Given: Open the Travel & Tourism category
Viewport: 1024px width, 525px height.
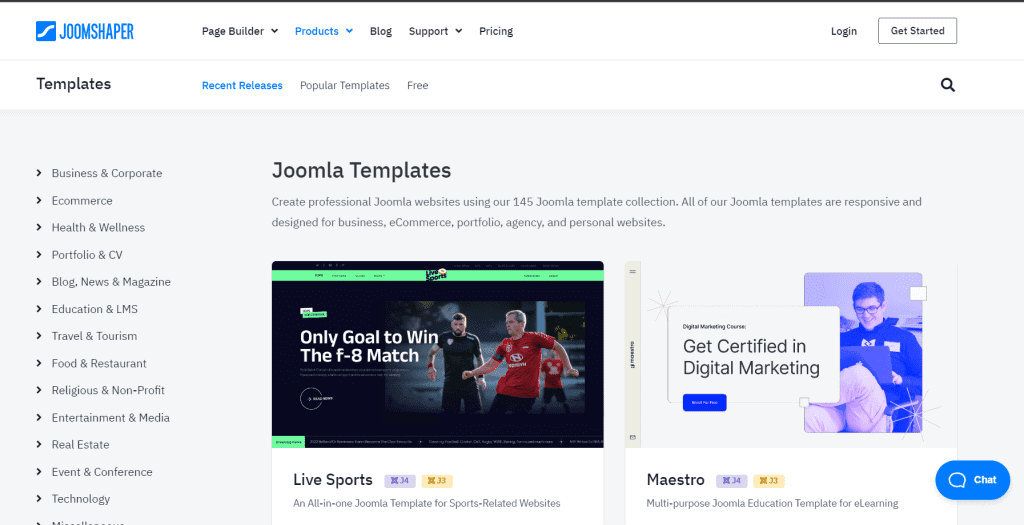Looking at the screenshot, I should [x=94, y=336].
